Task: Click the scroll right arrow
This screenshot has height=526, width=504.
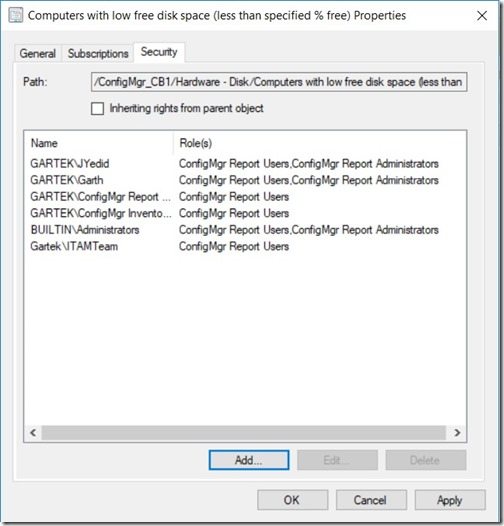Action: point(457,432)
